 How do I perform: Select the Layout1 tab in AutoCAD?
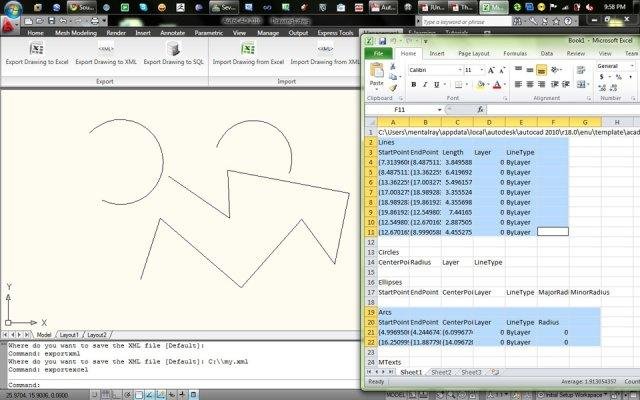click(x=69, y=334)
